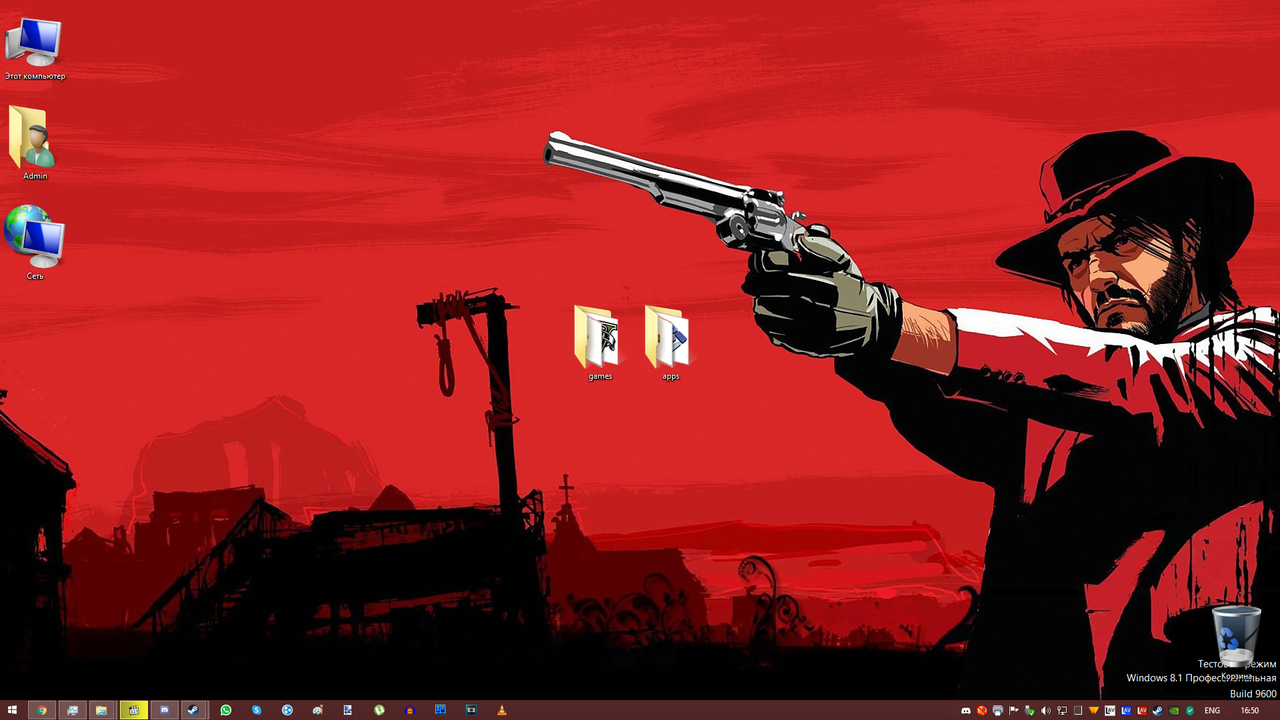The image size is (1280, 720).
Task: Open the volume speaker tray icon
Action: (1045, 711)
